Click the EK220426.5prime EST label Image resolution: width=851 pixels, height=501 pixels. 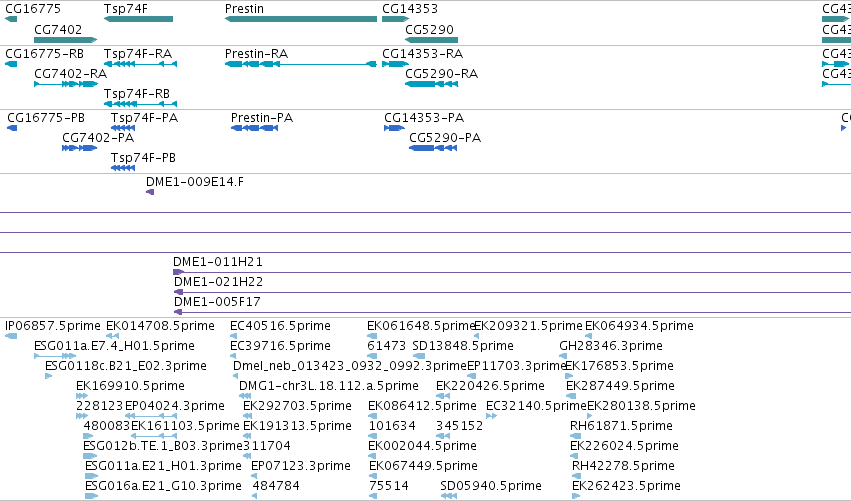pyautogui.click(x=490, y=386)
